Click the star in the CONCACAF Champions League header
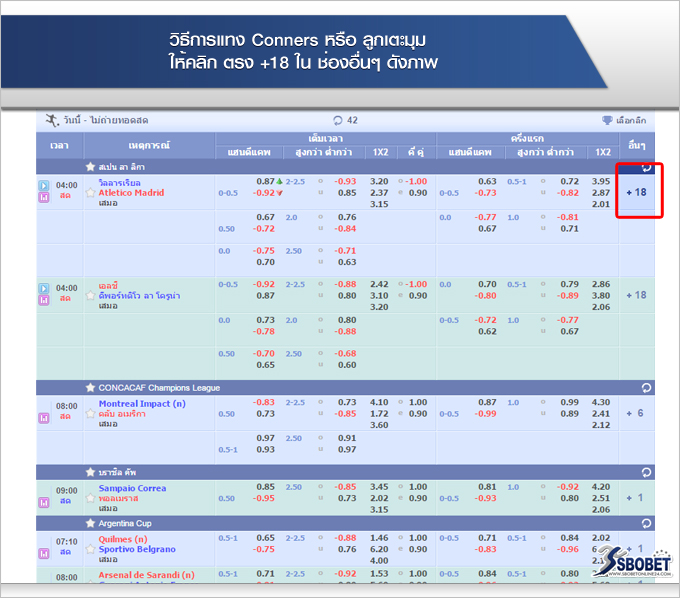This screenshot has width=680, height=598. pyautogui.click(x=90, y=387)
